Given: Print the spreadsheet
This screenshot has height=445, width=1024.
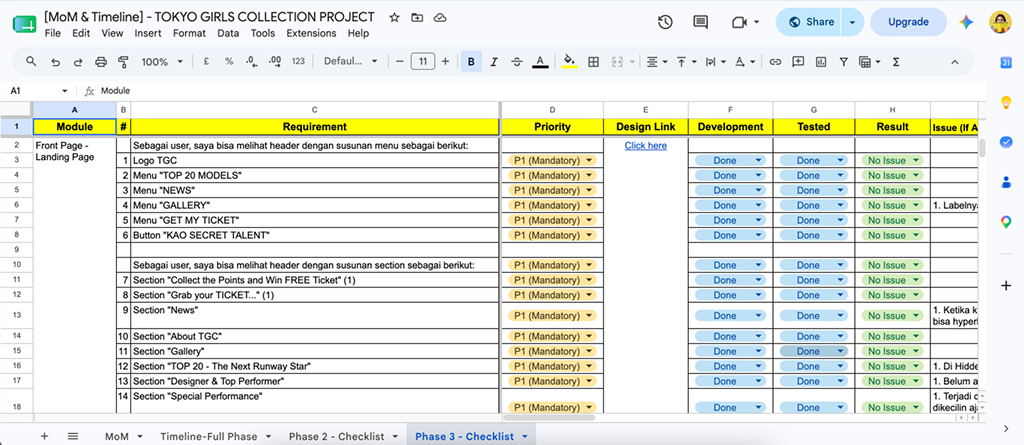Looking at the screenshot, I should click(x=101, y=61).
